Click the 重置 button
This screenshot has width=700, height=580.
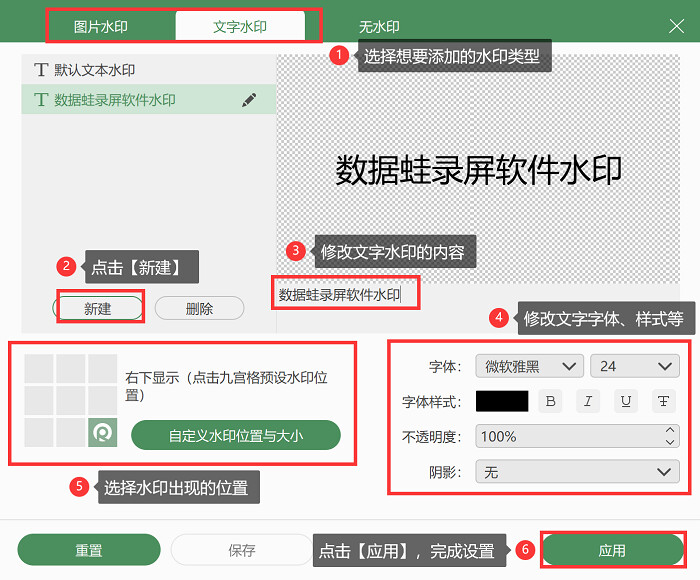pyautogui.click(x=89, y=550)
